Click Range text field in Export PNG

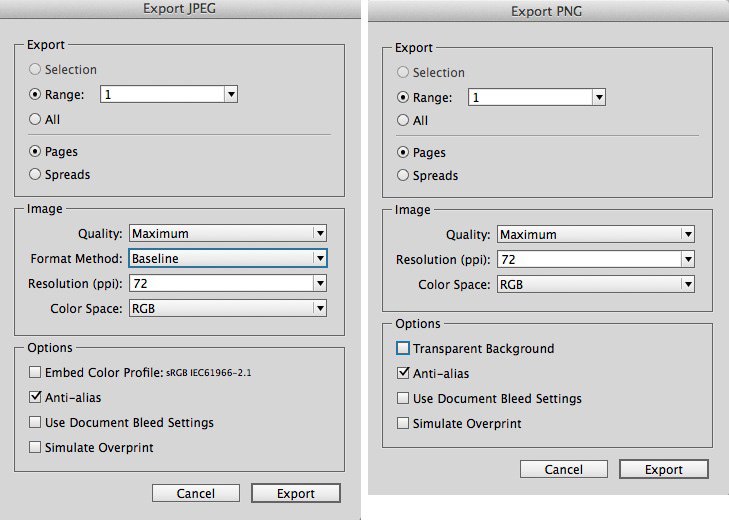(530, 97)
